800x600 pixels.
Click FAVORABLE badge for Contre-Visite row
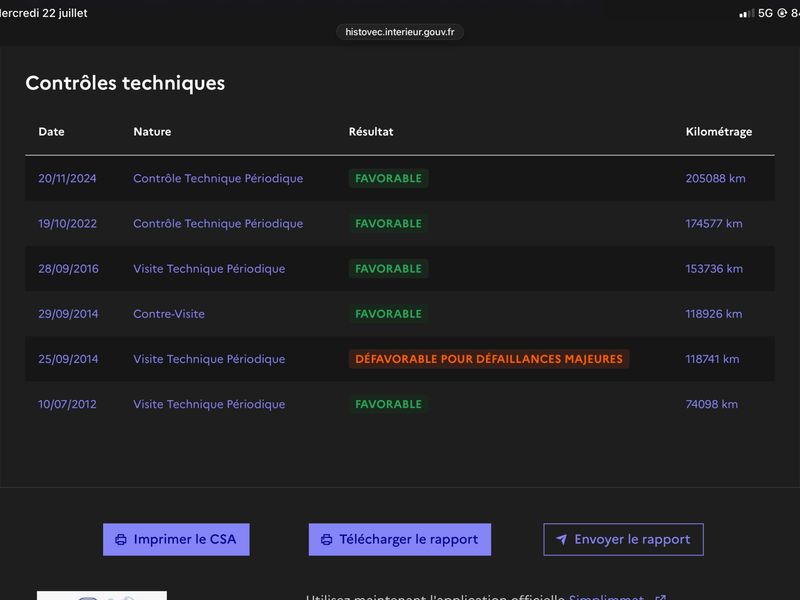388,314
